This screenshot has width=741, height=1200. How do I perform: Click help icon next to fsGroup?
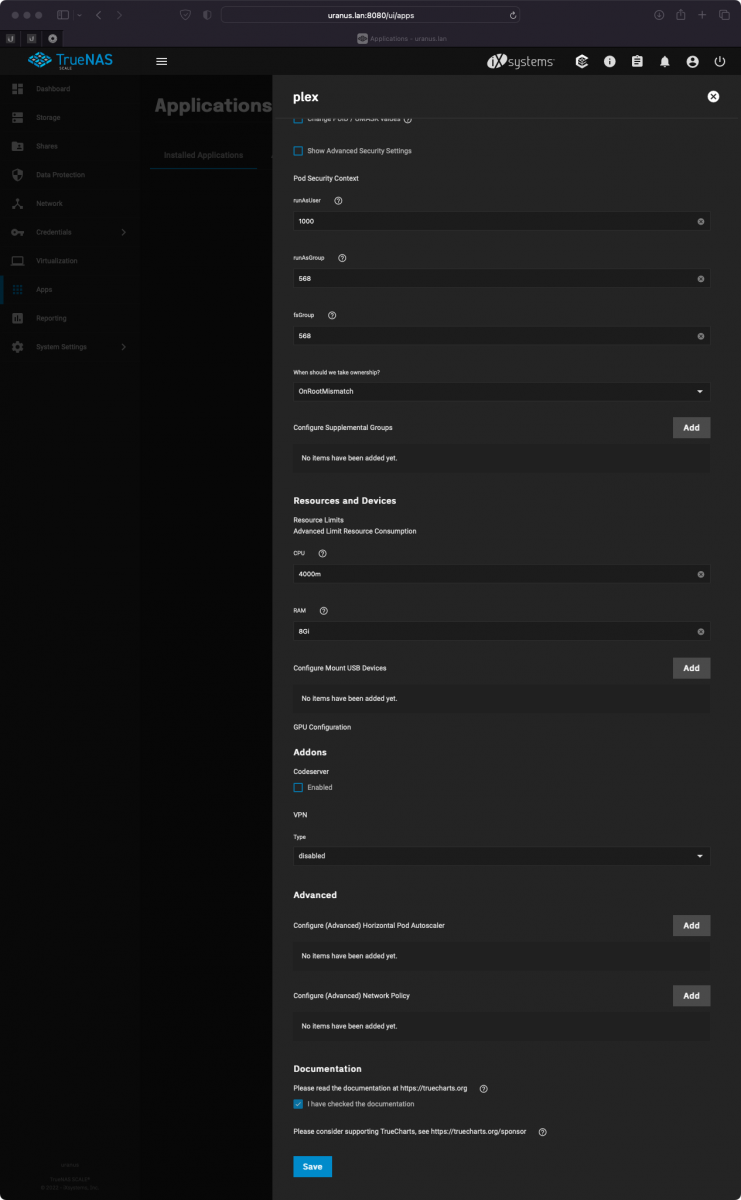[x=332, y=315]
